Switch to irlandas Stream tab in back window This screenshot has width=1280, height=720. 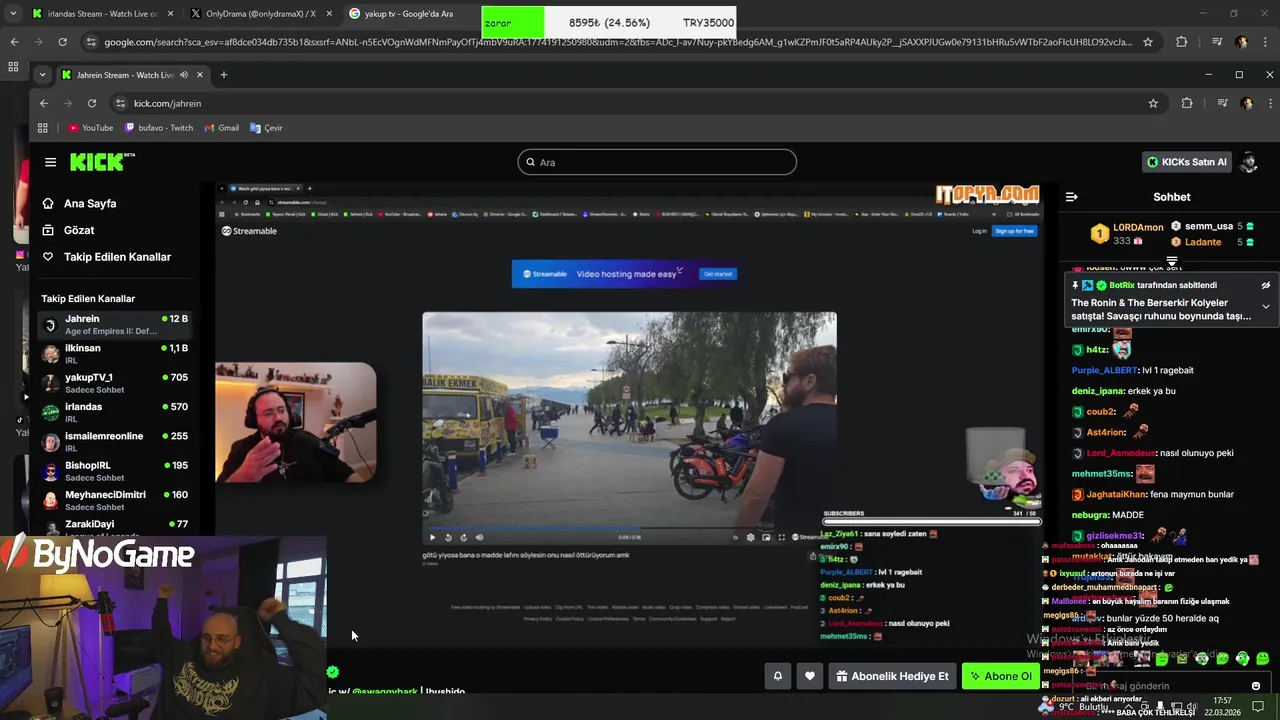[x=100, y=14]
